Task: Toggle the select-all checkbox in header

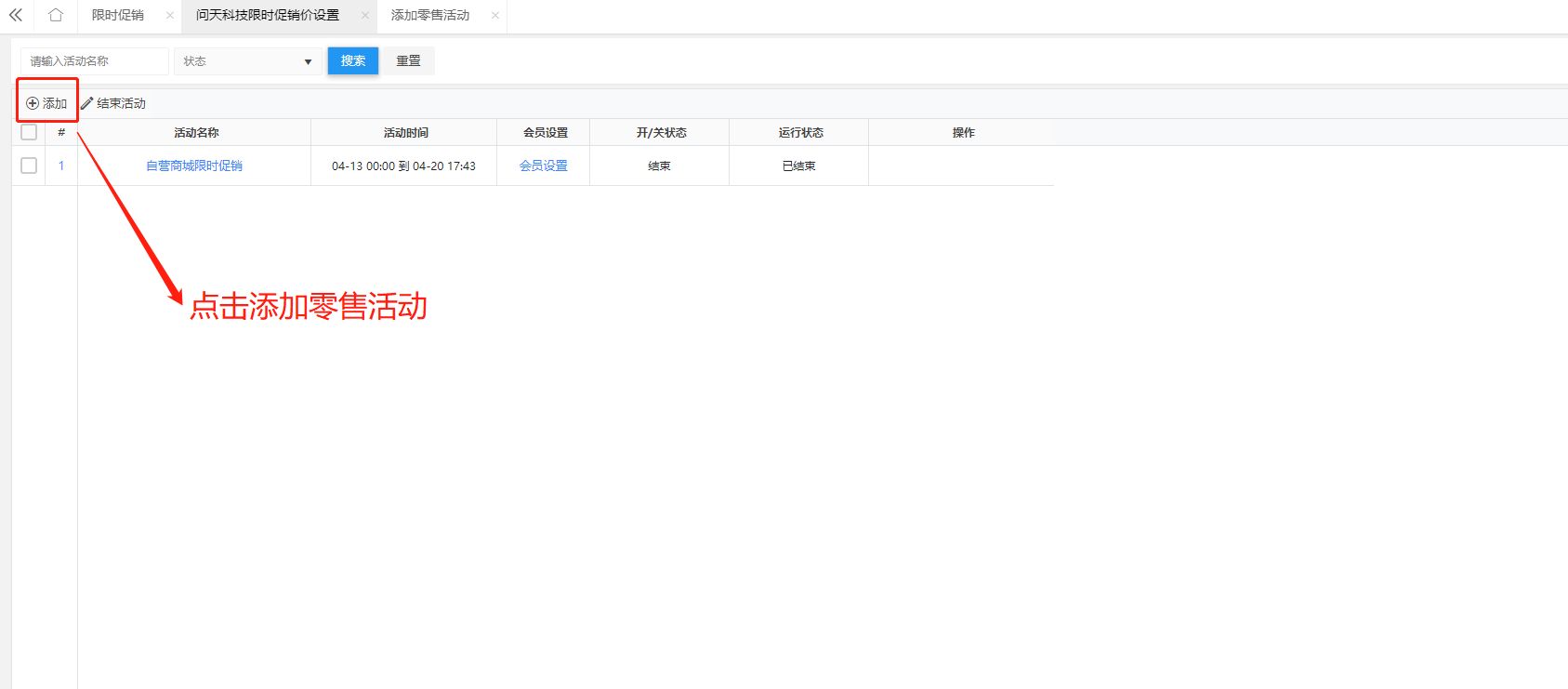Action: 29,132
